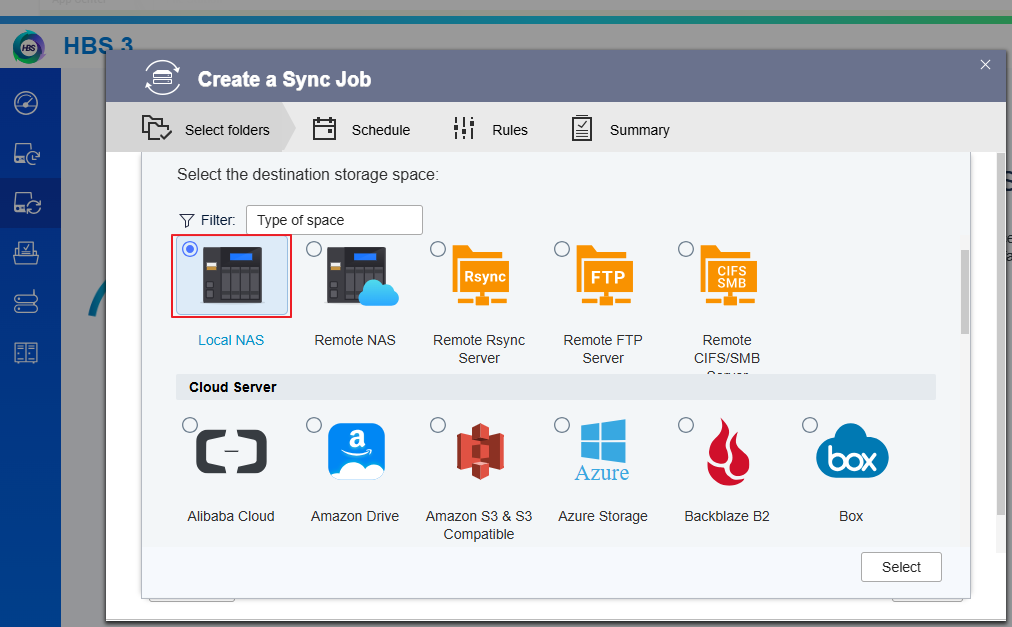The width and height of the screenshot is (1012, 627).
Task: Click the CIFS SMB folder icon
Action: tap(729, 275)
